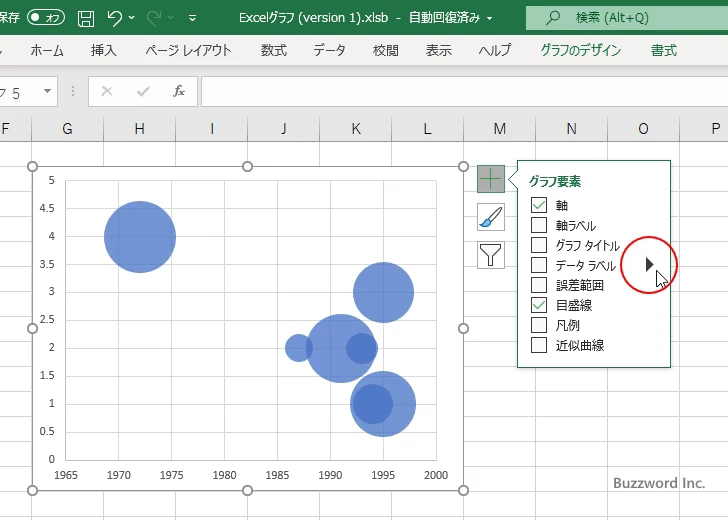Select column H header
This screenshot has height=520, width=728.
point(139,129)
